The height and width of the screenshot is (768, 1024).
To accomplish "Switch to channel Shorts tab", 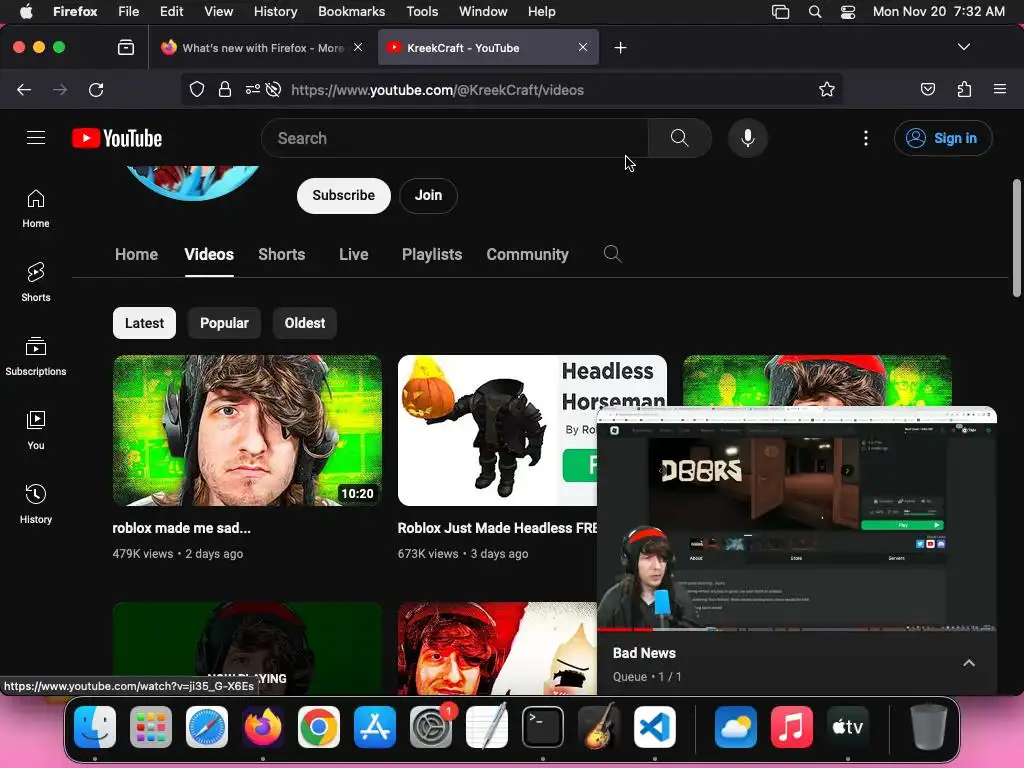I will coord(281,254).
